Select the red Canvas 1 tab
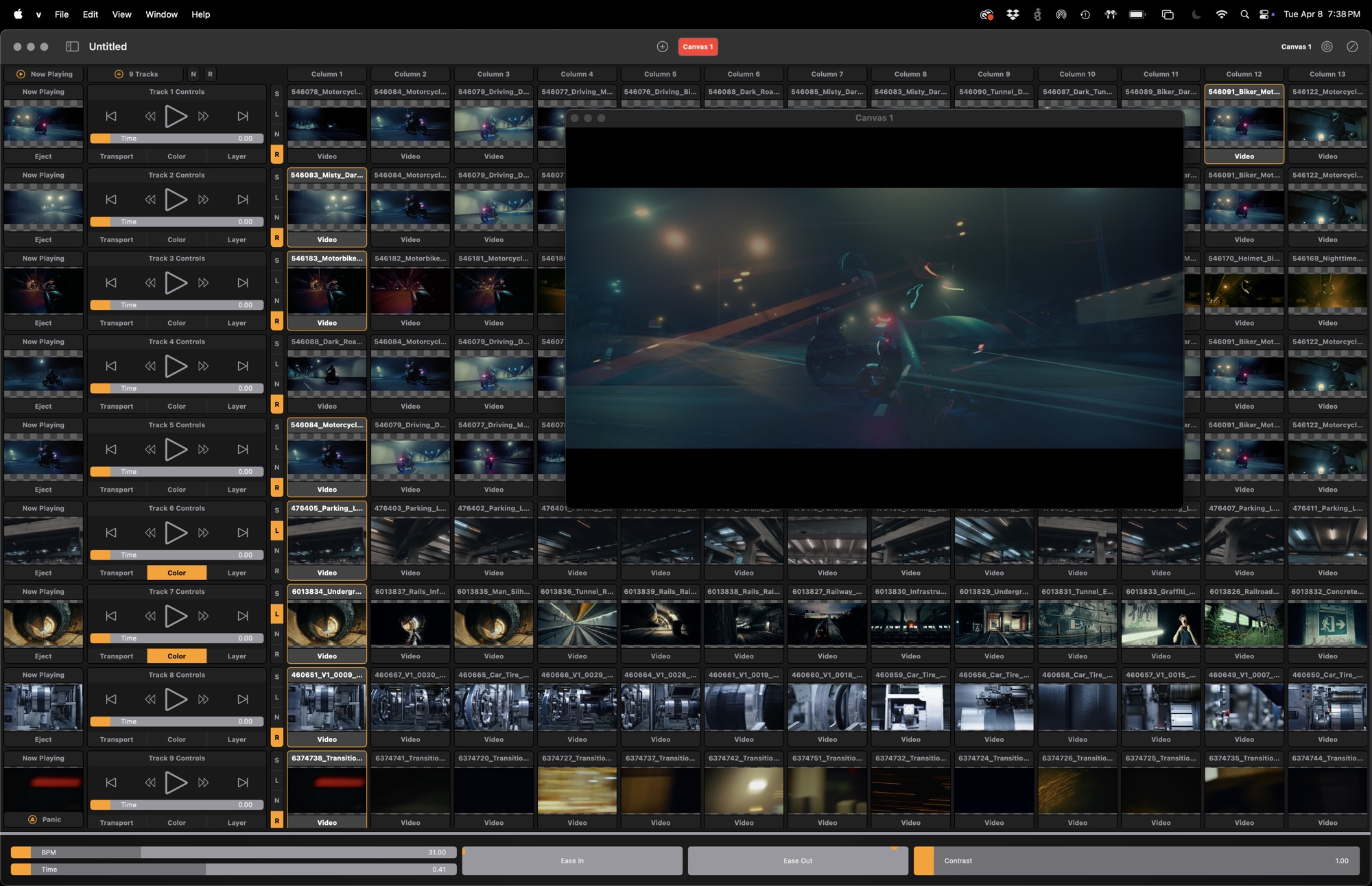This screenshot has height=886, width=1372. [698, 47]
